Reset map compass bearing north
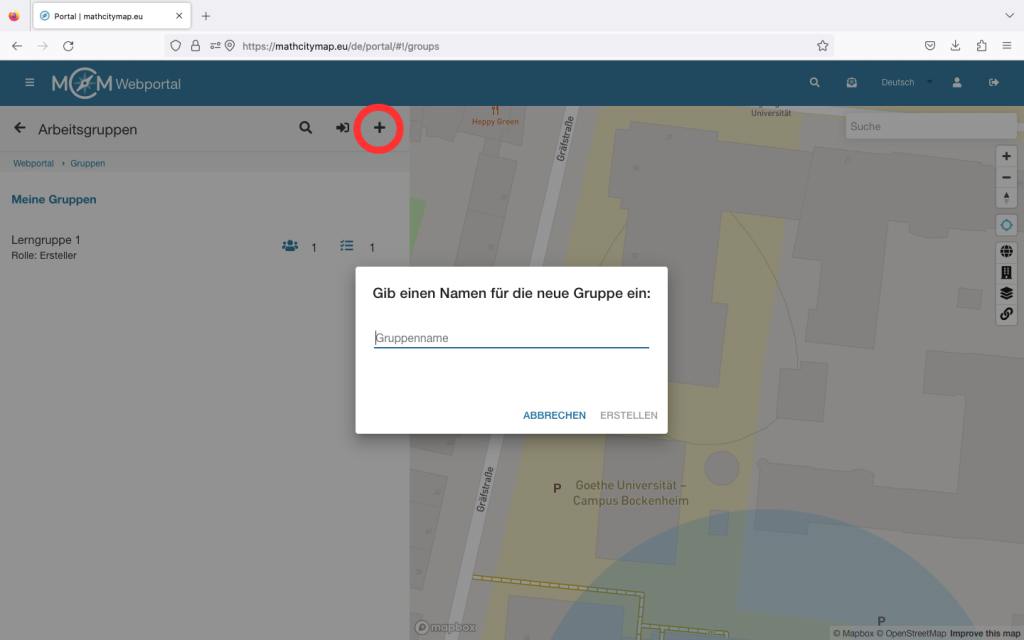The height and width of the screenshot is (640, 1024). tap(1006, 198)
